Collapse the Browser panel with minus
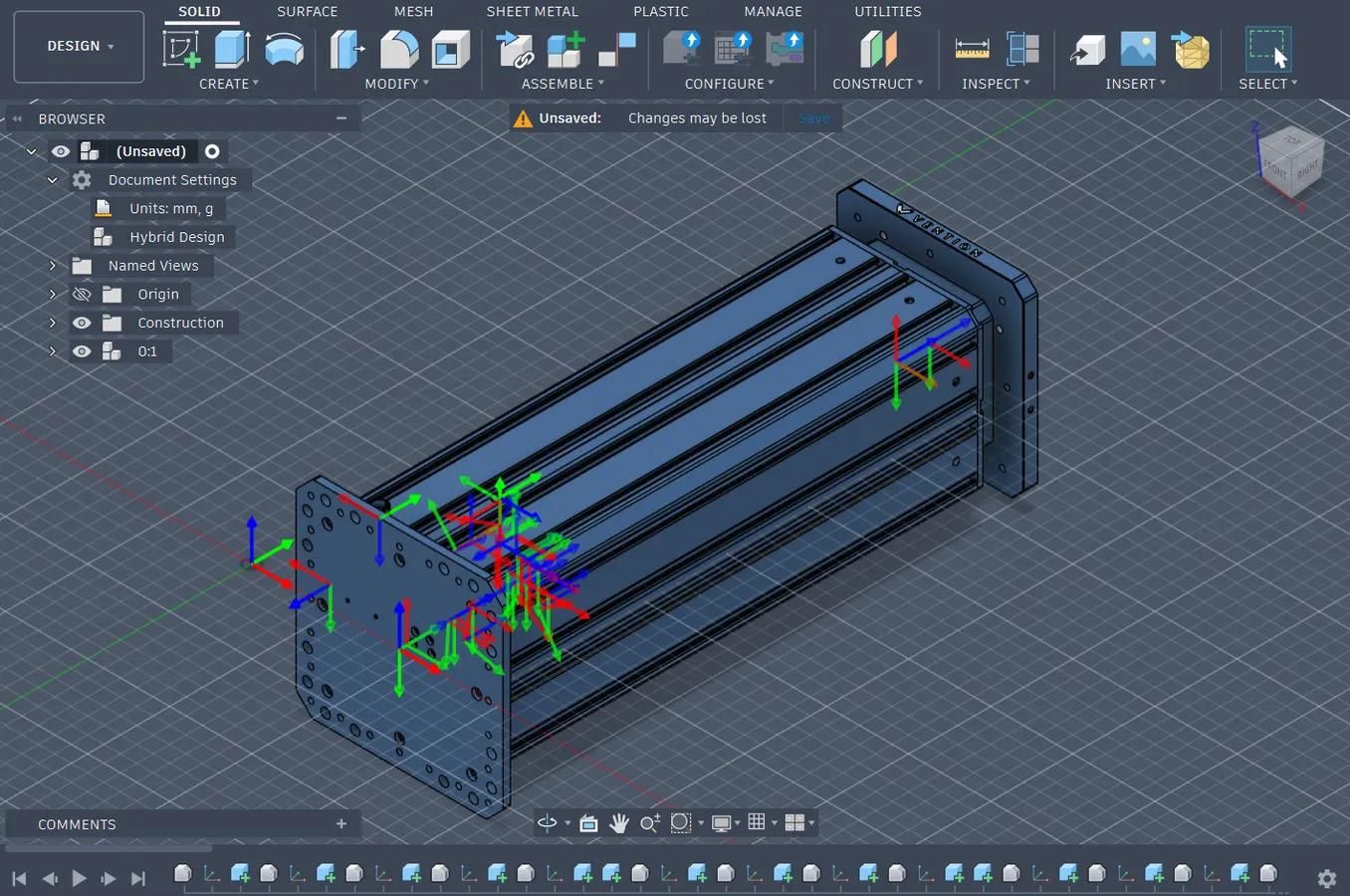The height and width of the screenshot is (896, 1350). 341,118
